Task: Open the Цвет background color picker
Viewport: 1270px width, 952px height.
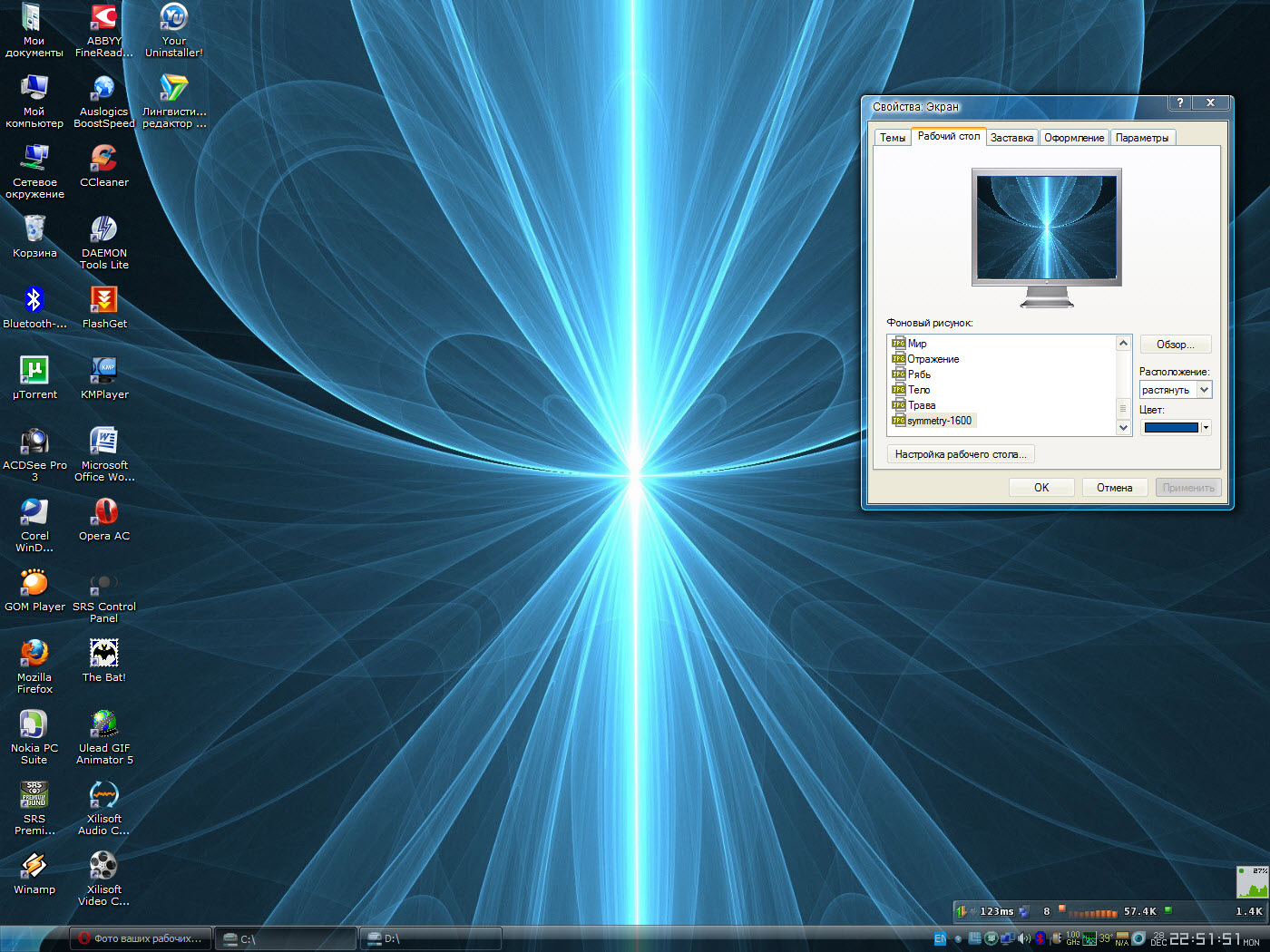Action: point(1176,428)
